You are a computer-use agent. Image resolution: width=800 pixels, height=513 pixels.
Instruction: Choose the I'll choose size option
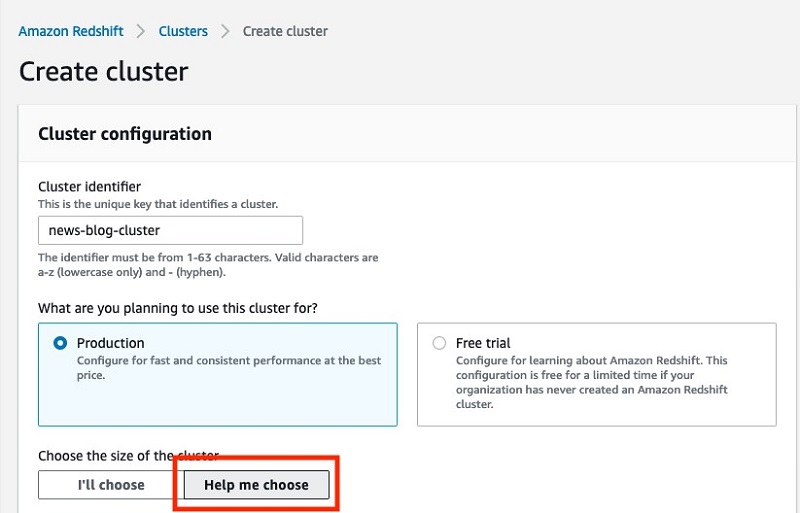click(111, 484)
